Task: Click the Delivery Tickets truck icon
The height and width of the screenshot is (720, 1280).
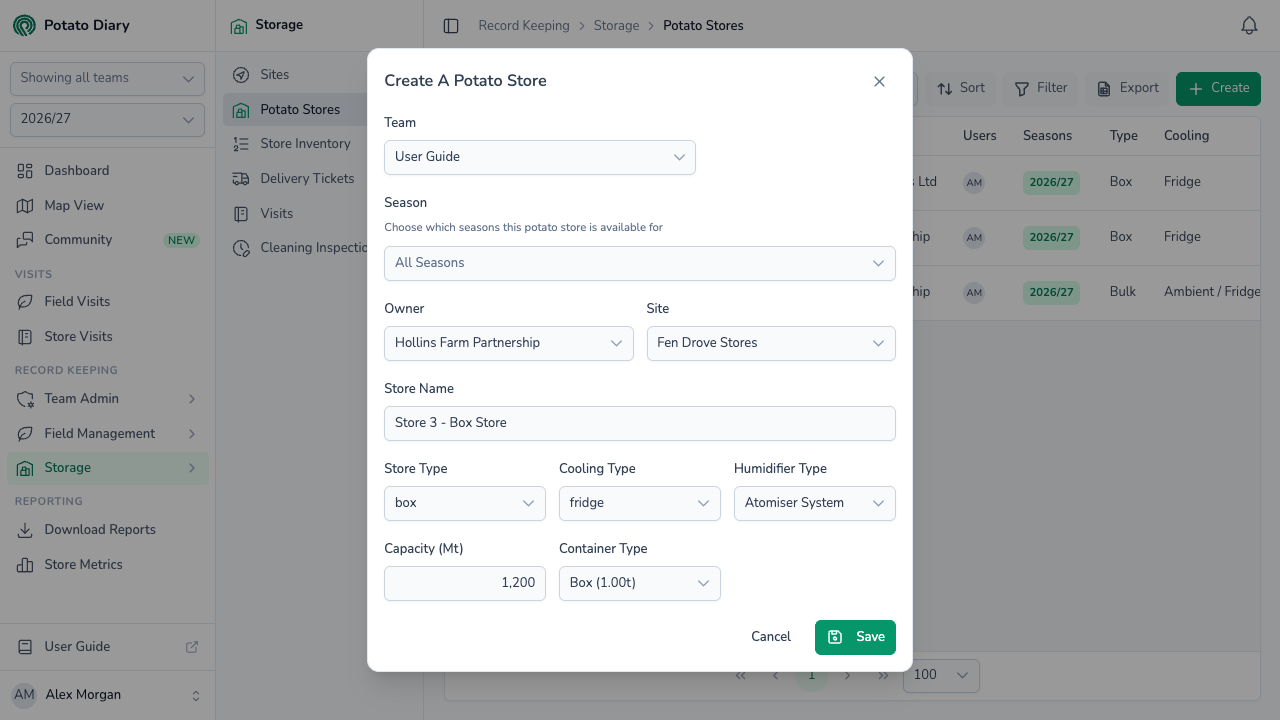Action: click(x=241, y=179)
